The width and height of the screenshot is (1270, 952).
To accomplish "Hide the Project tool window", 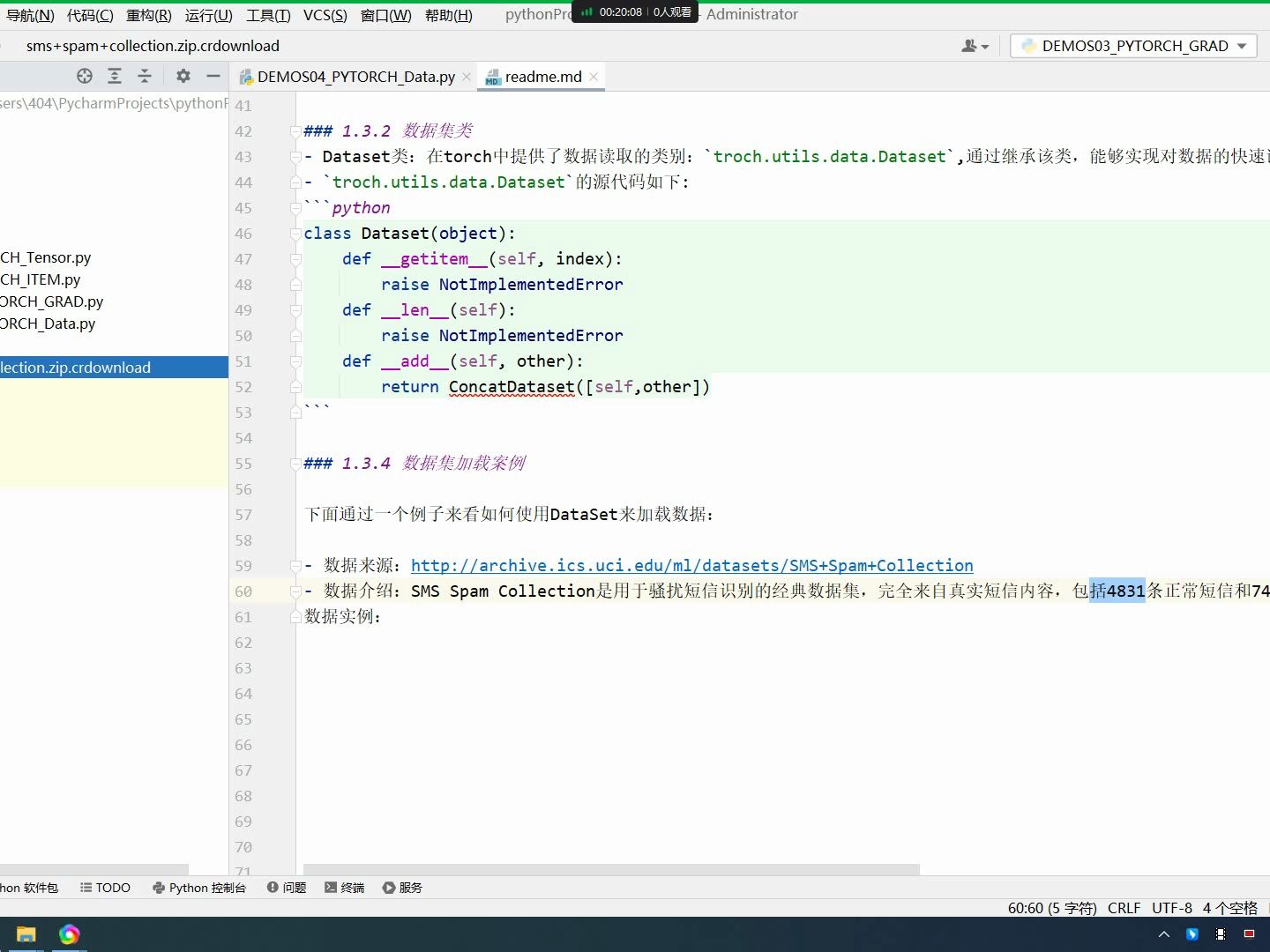I will (213, 76).
